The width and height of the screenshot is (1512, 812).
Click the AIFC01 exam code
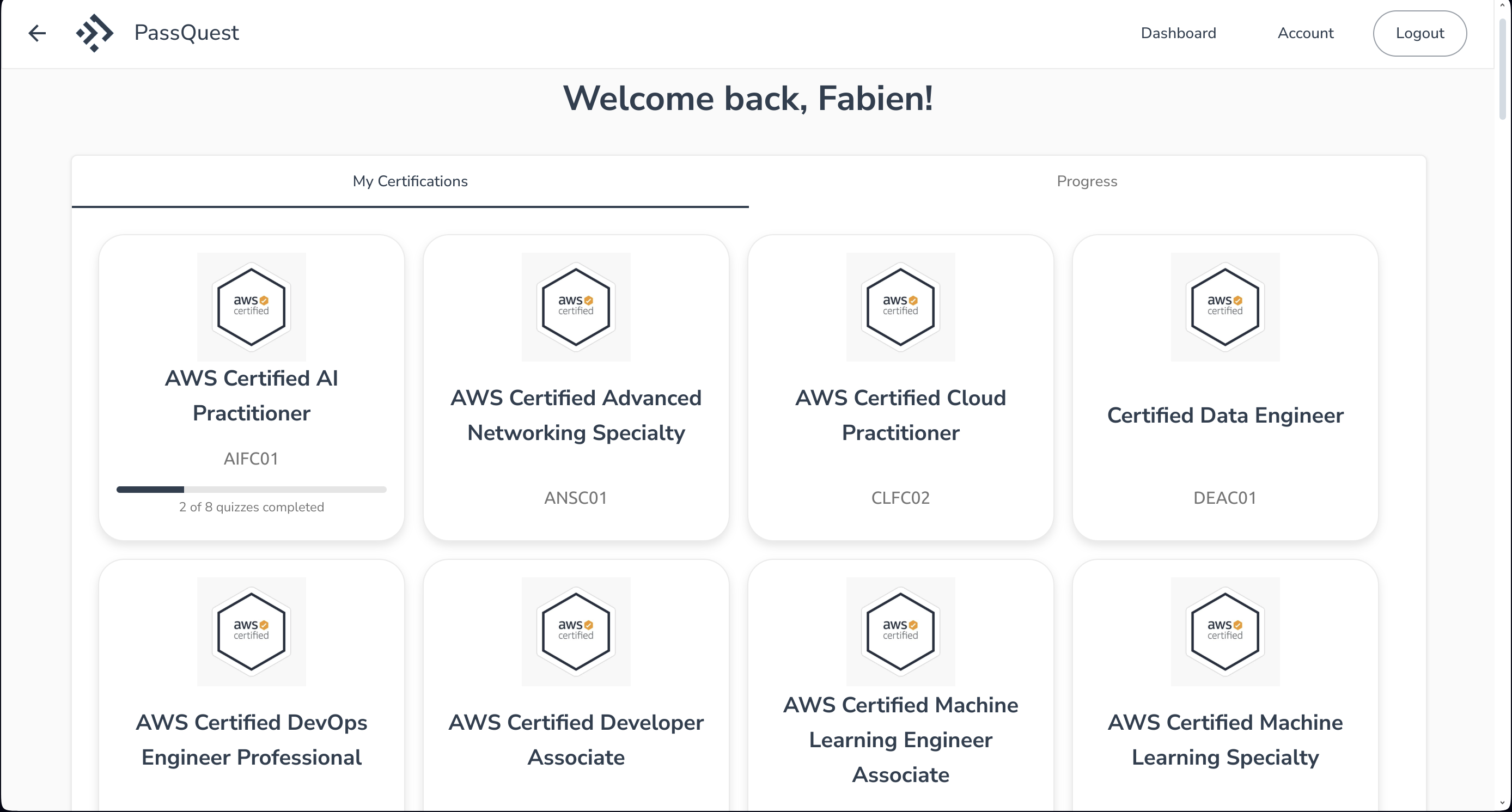251,459
